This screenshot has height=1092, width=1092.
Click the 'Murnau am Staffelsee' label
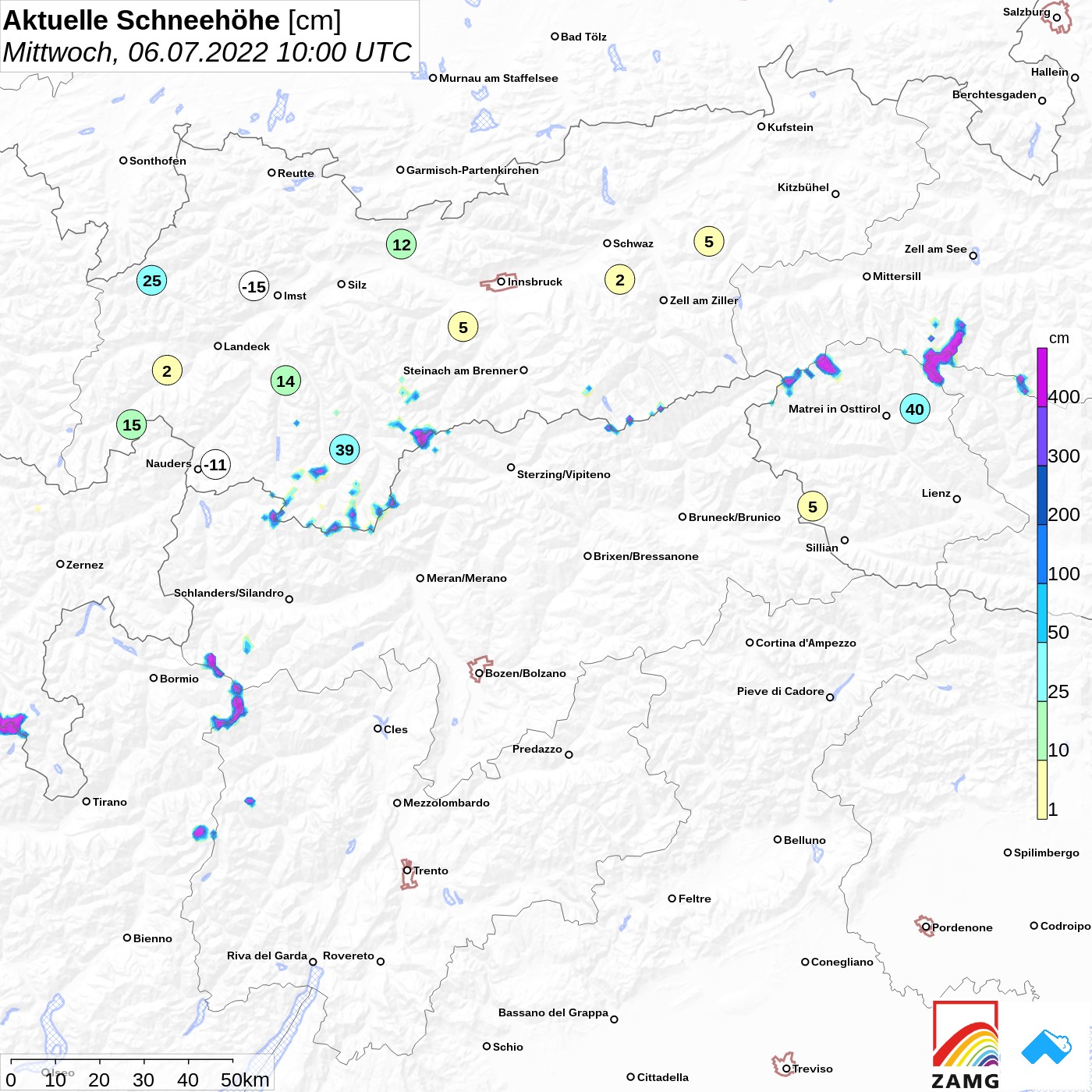(498, 78)
